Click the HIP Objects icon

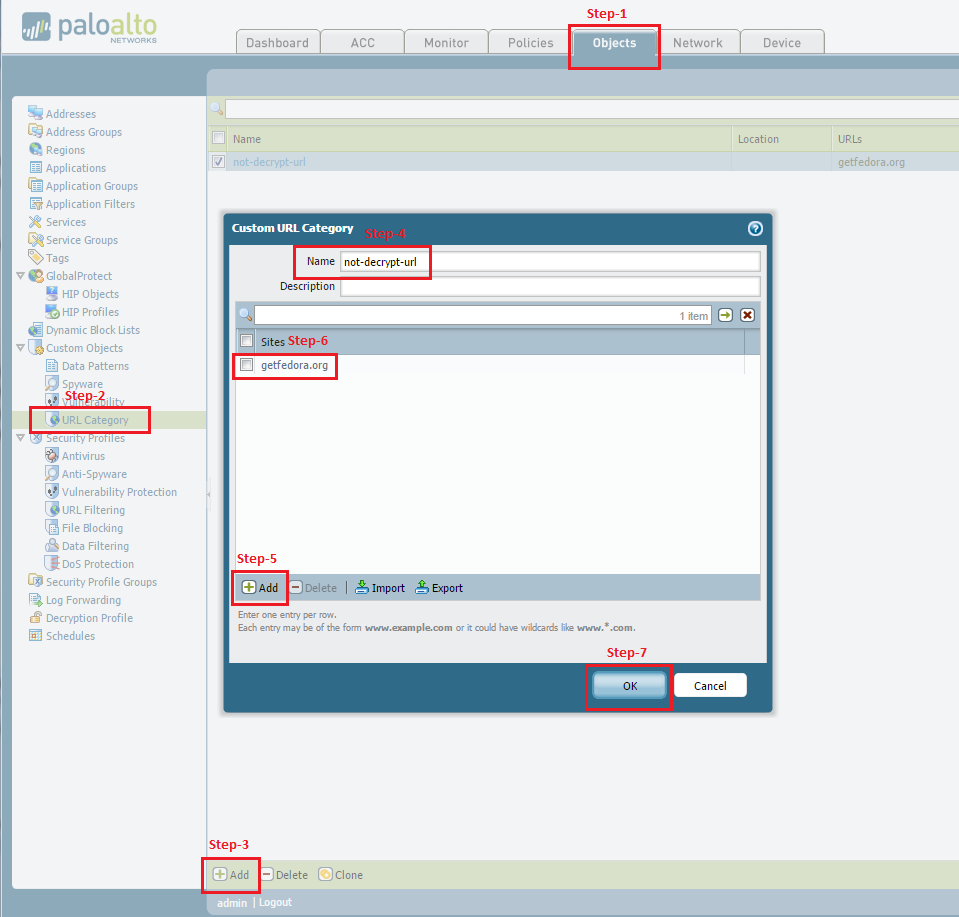click(52, 293)
